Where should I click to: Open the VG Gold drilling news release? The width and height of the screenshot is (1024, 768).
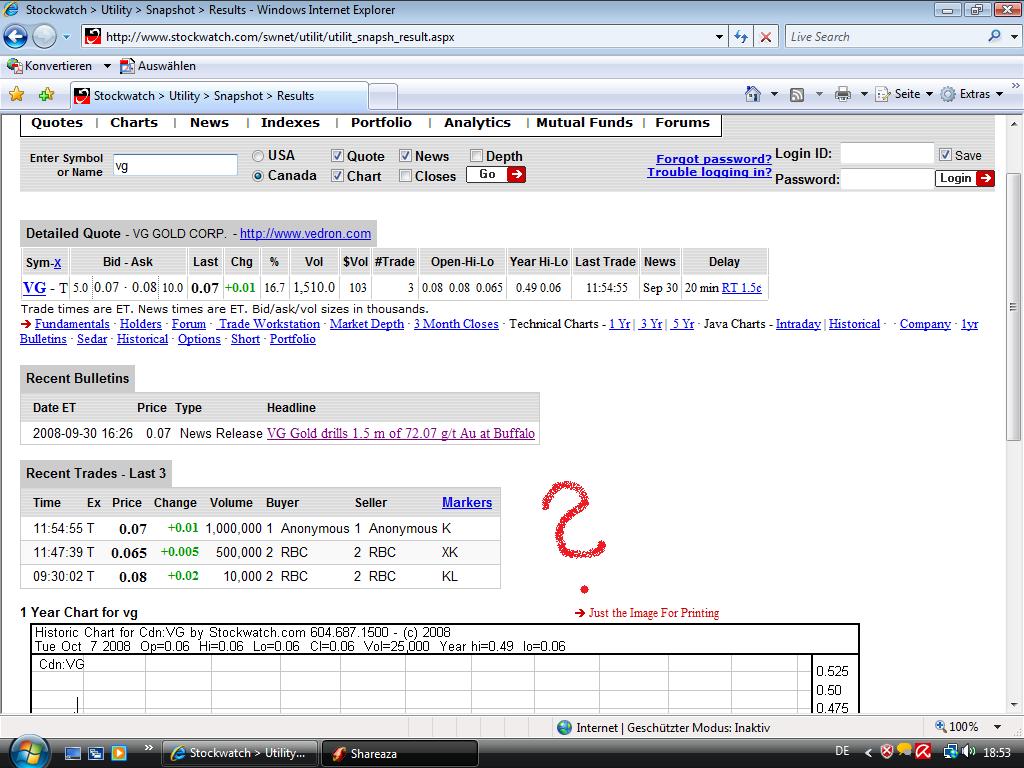pyautogui.click(x=402, y=433)
